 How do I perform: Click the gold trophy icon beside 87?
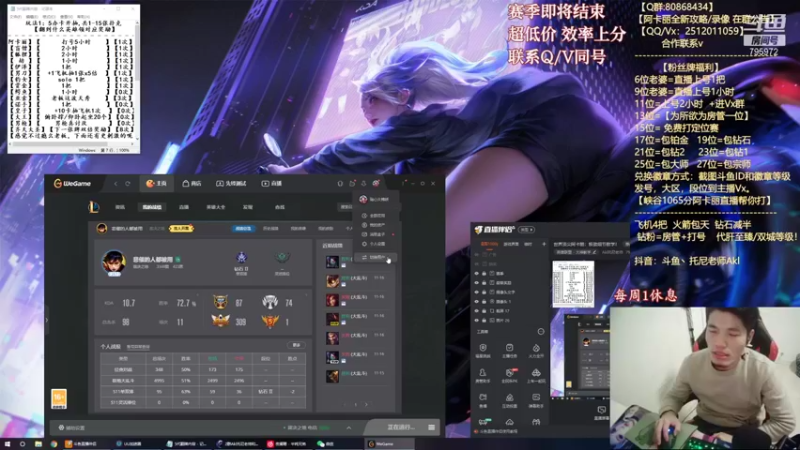(220, 302)
